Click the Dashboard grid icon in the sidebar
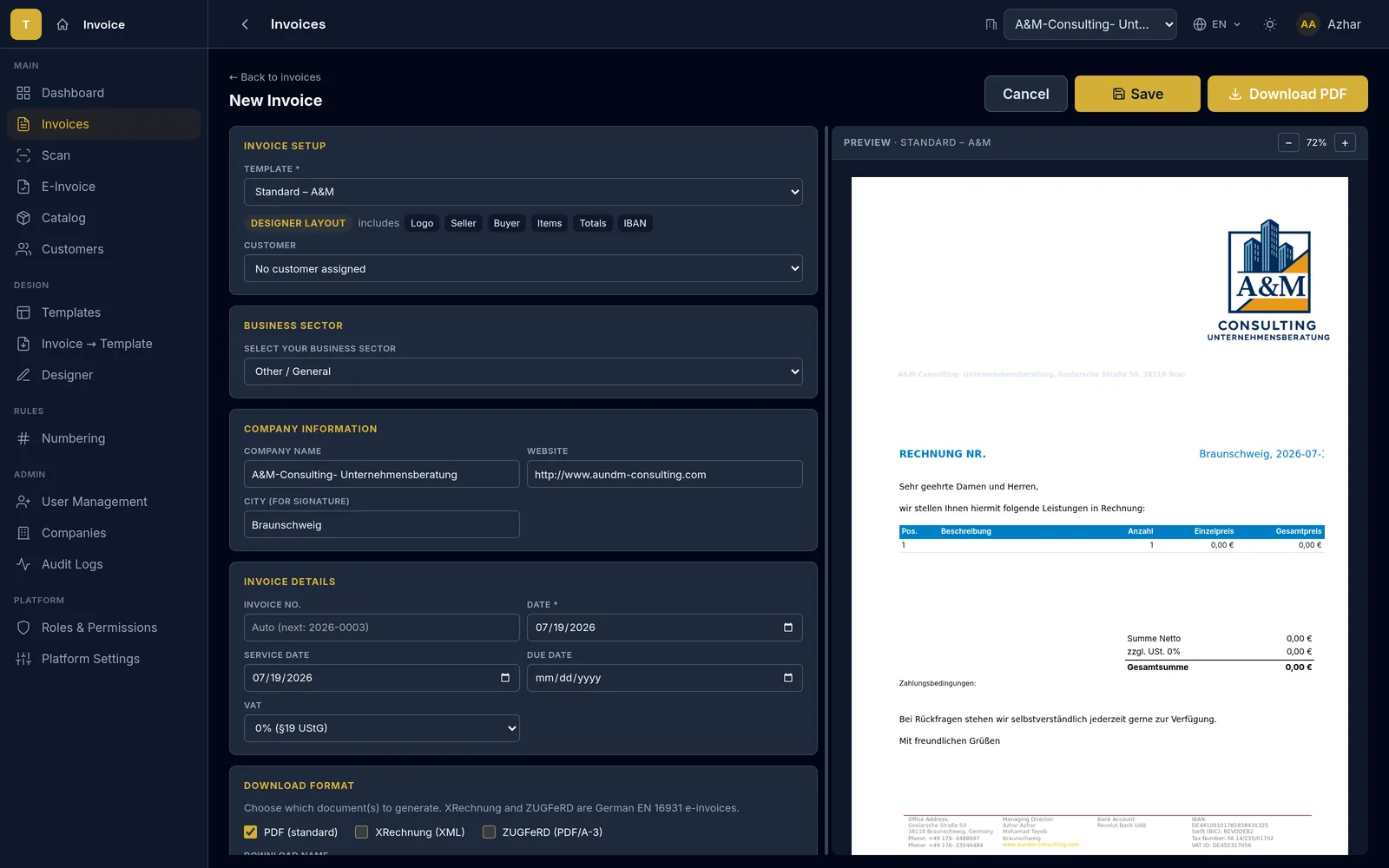This screenshot has width=1389, height=868. pyautogui.click(x=23, y=93)
